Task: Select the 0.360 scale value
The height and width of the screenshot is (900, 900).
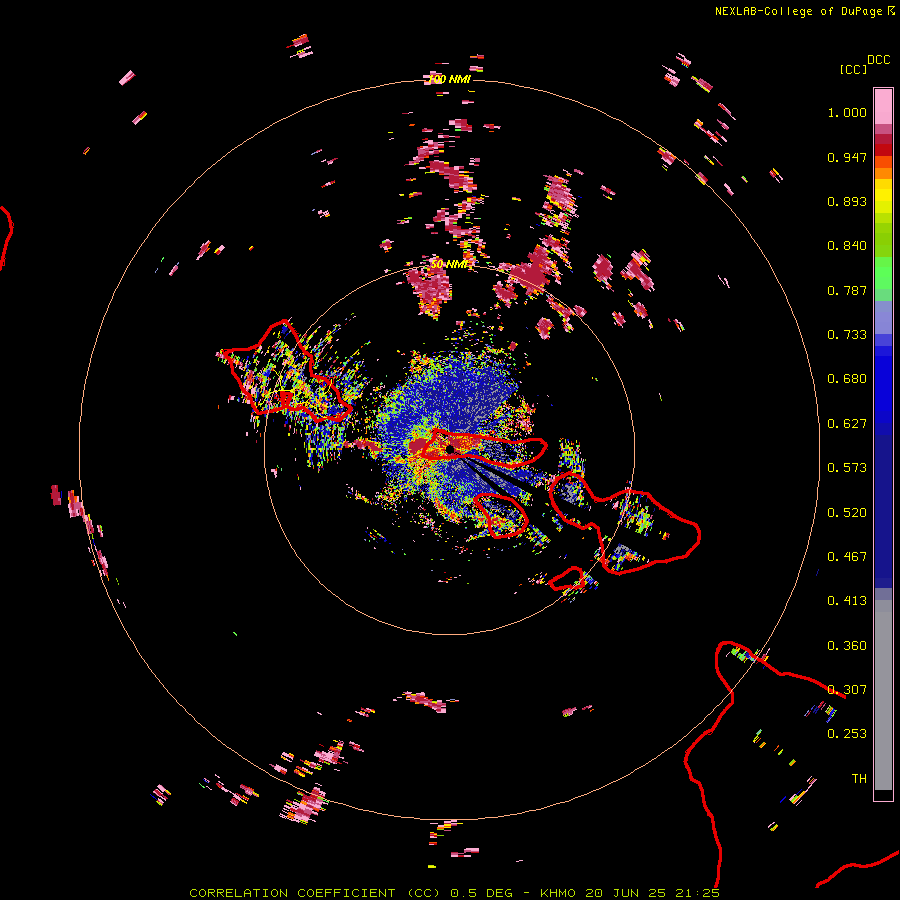Action: click(847, 646)
